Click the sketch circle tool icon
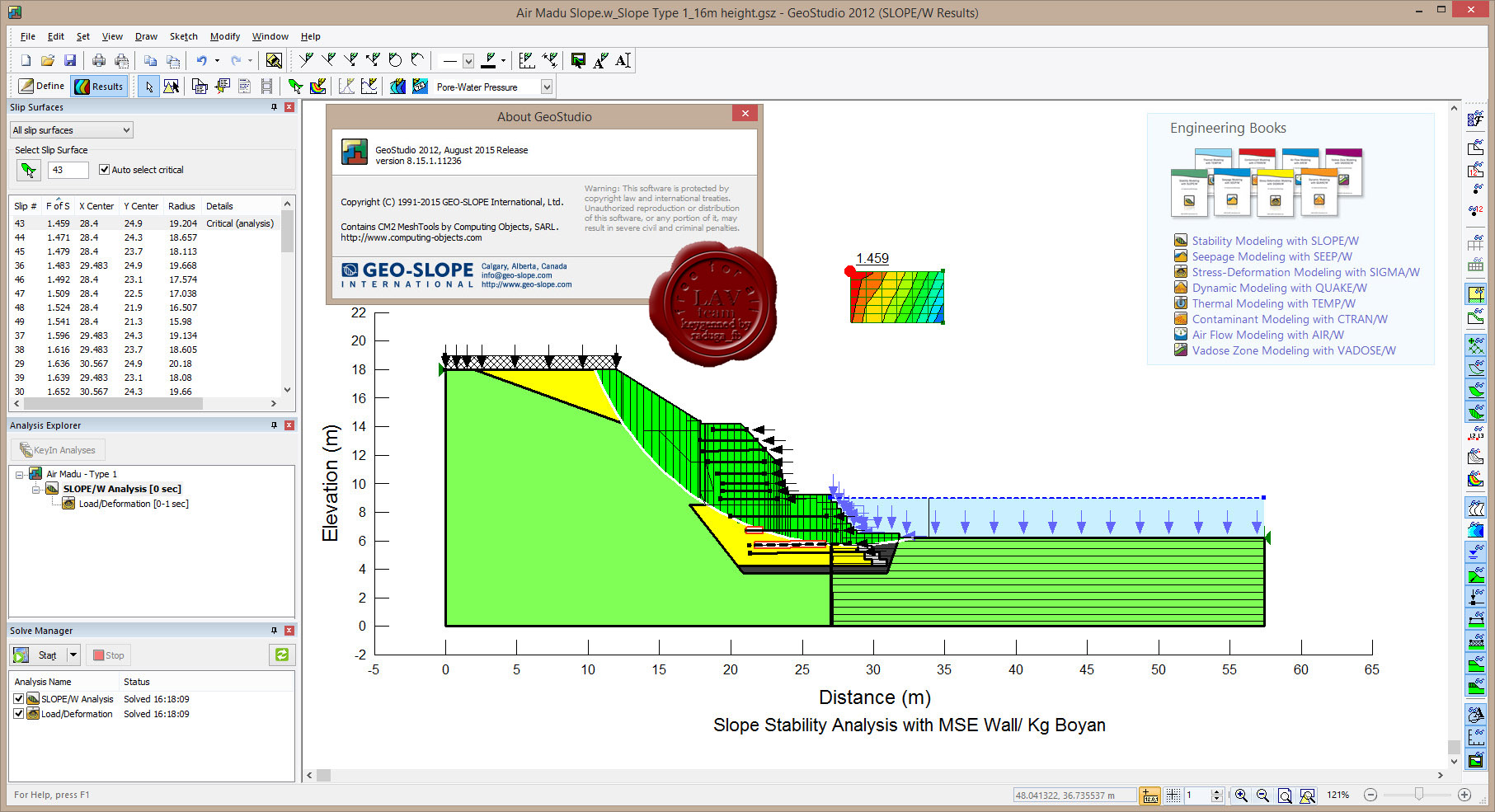 (x=395, y=60)
